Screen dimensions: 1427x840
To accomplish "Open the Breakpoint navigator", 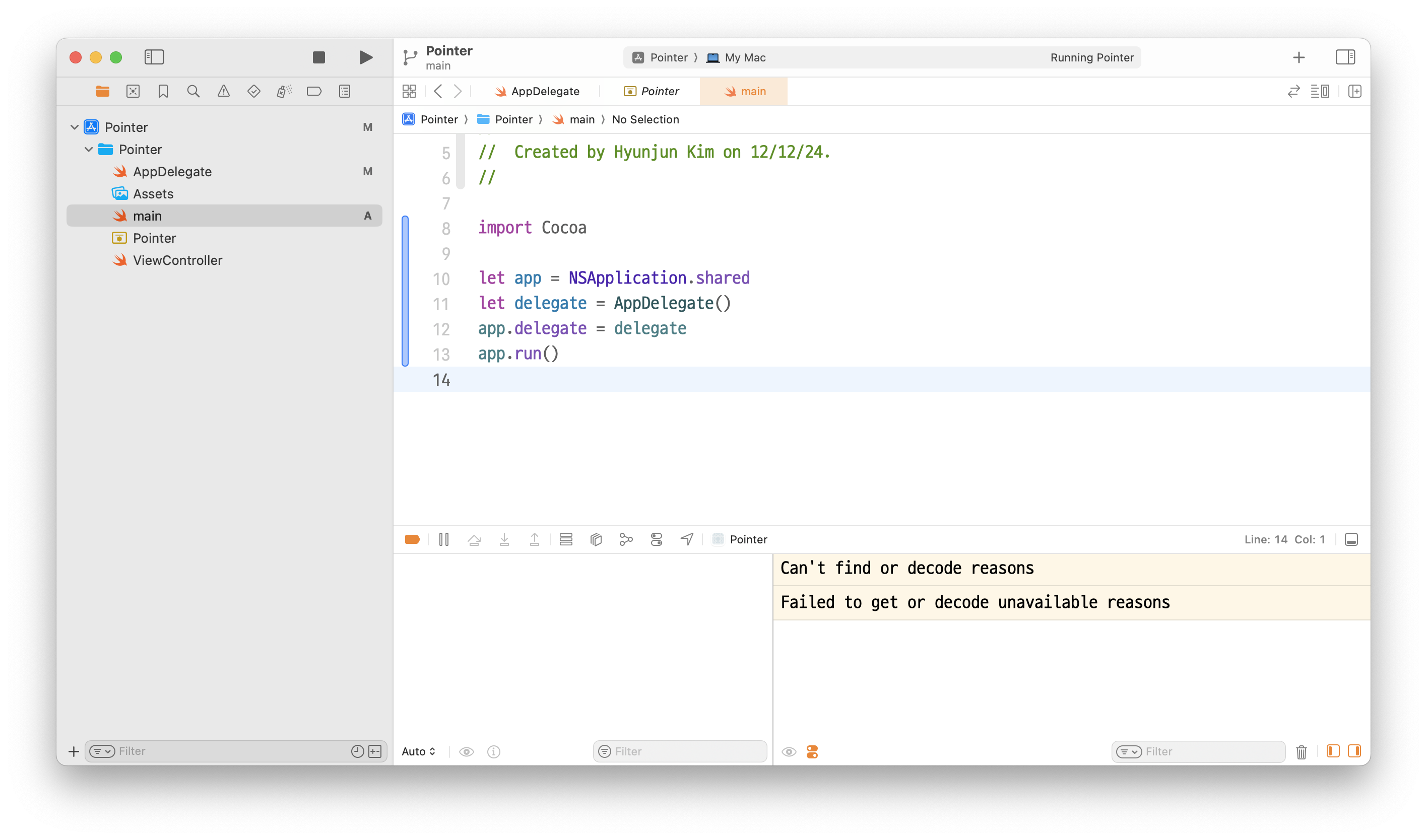I will pyautogui.click(x=314, y=91).
